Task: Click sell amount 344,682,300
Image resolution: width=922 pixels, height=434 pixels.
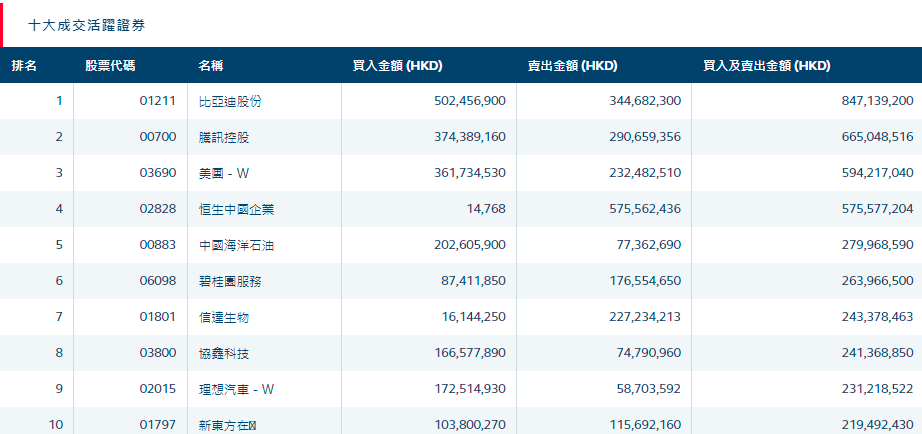Action: 645,101
